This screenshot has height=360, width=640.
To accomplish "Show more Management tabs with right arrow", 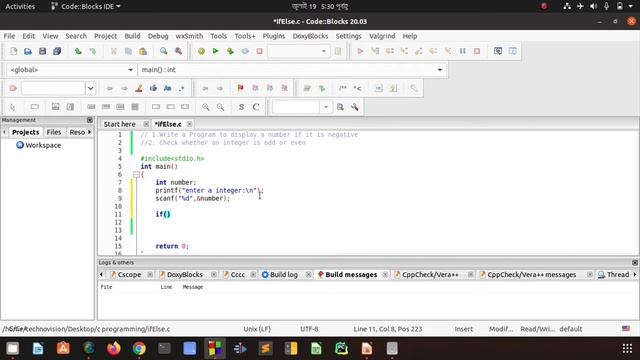I will point(89,132).
